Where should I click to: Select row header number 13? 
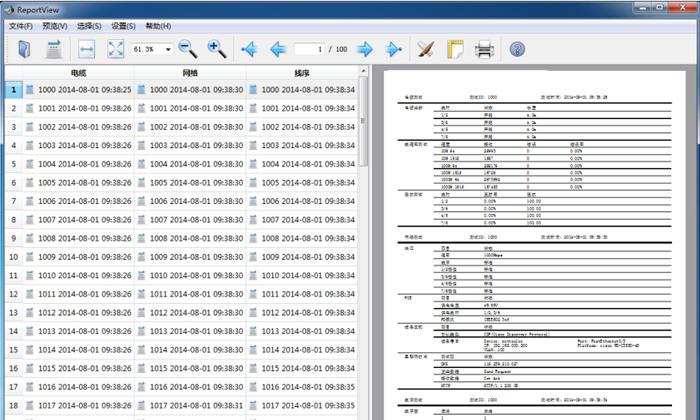(x=13, y=312)
